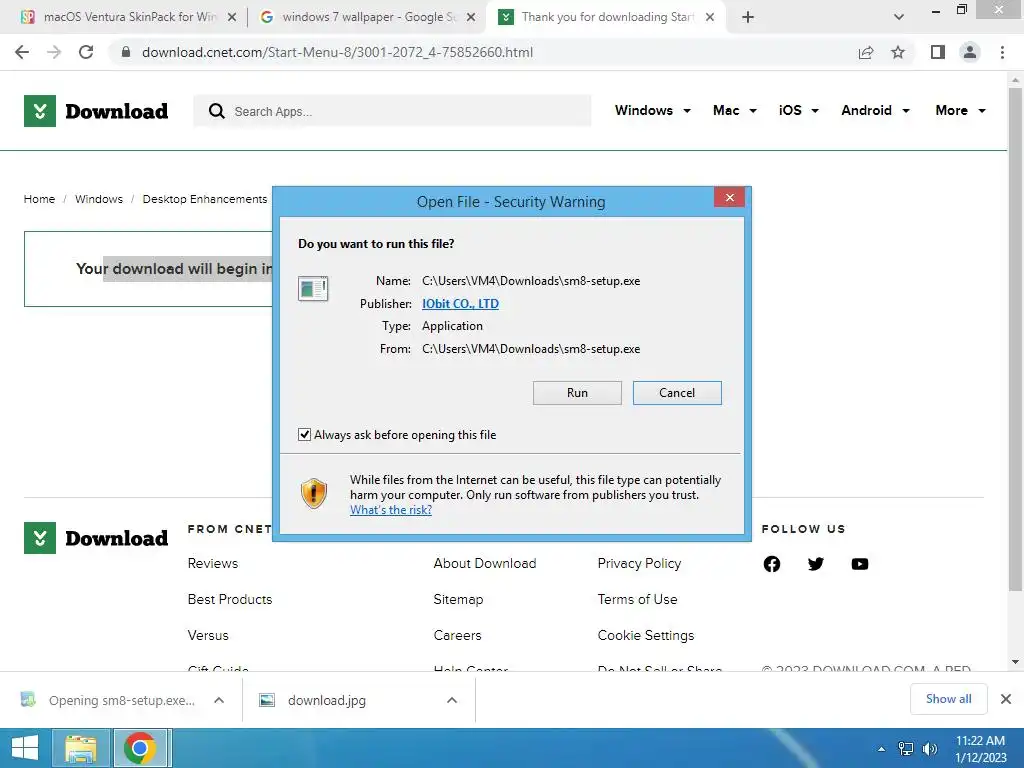
Task: Select the Thank you for downloading tab
Action: (x=606, y=17)
